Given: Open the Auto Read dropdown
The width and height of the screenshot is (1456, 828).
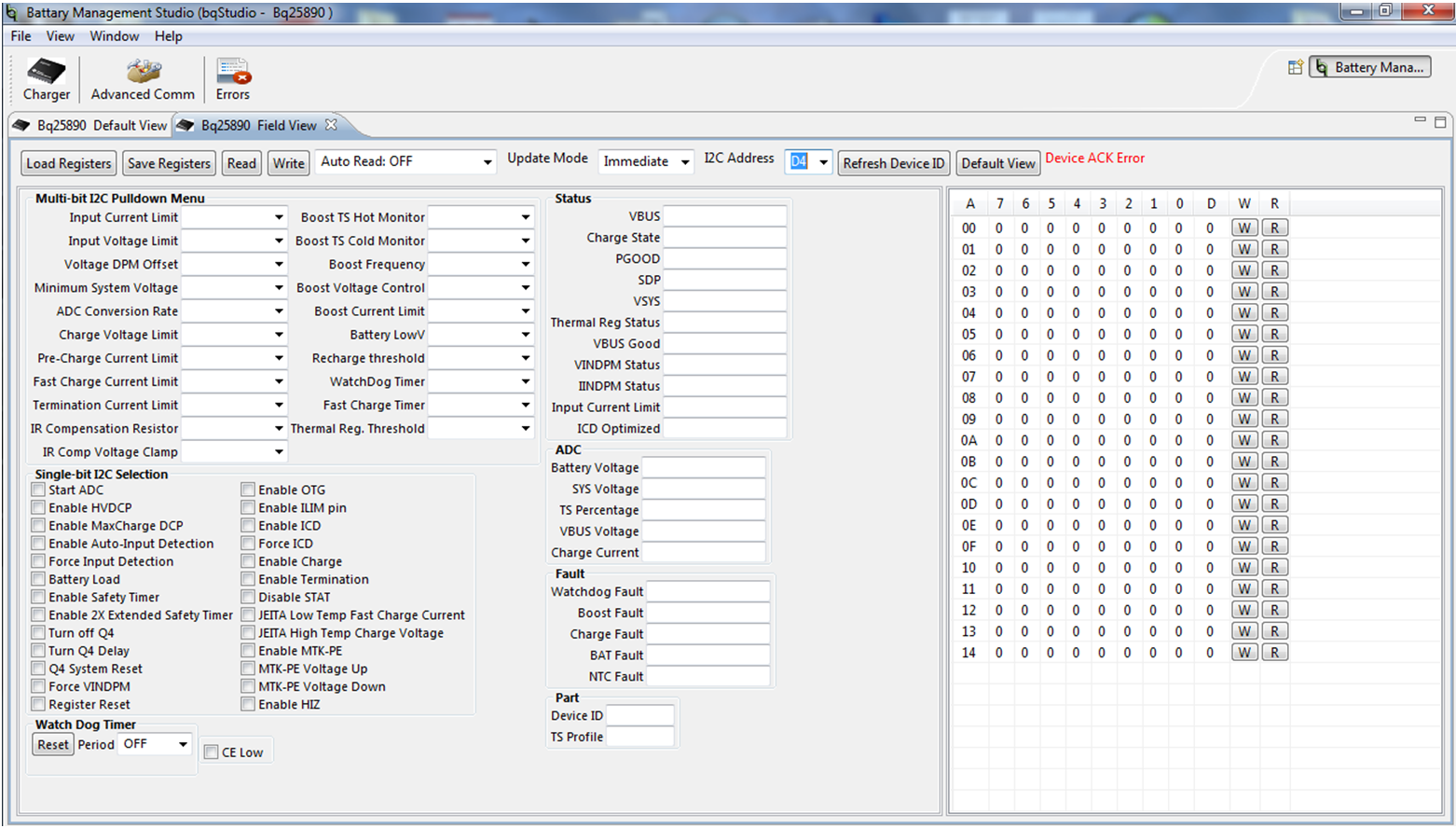Looking at the screenshot, I should (488, 160).
